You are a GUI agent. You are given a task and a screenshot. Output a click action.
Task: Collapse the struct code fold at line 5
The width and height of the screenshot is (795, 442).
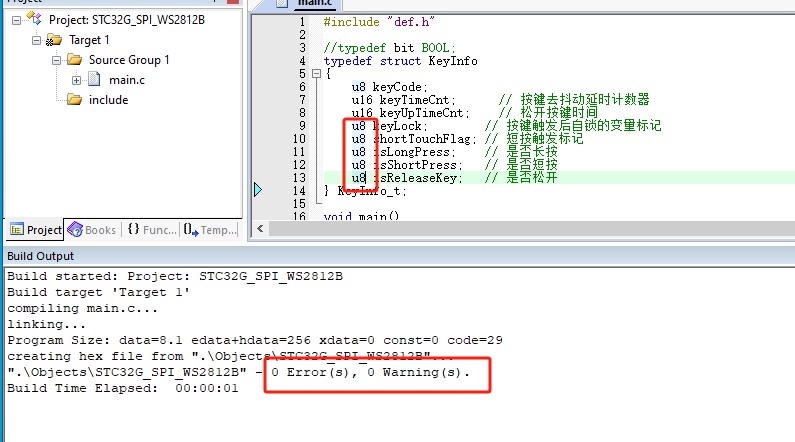(316, 74)
